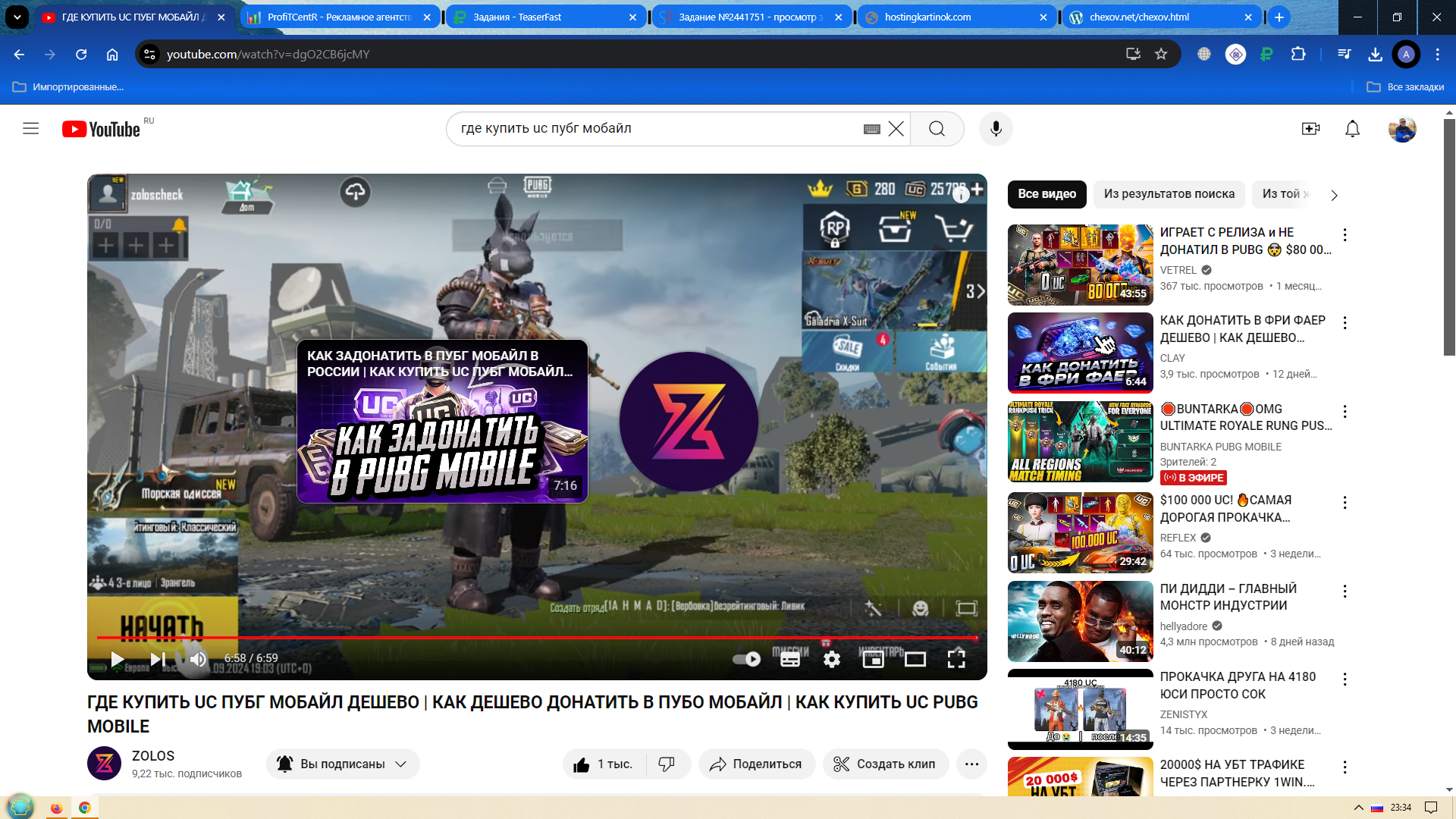The width and height of the screenshot is (1456, 819).
Task: Mute the video volume
Action: click(x=198, y=659)
